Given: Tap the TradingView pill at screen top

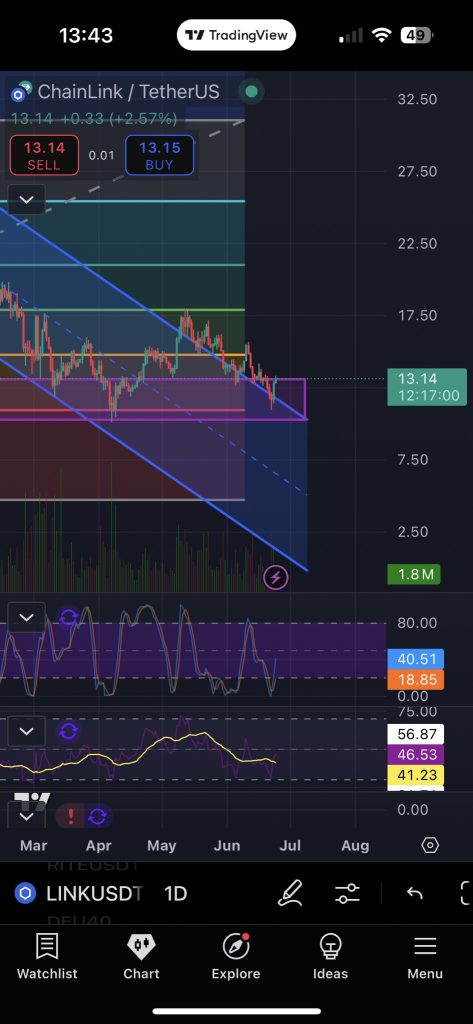Looking at the screenshot, I should (236, 35).
